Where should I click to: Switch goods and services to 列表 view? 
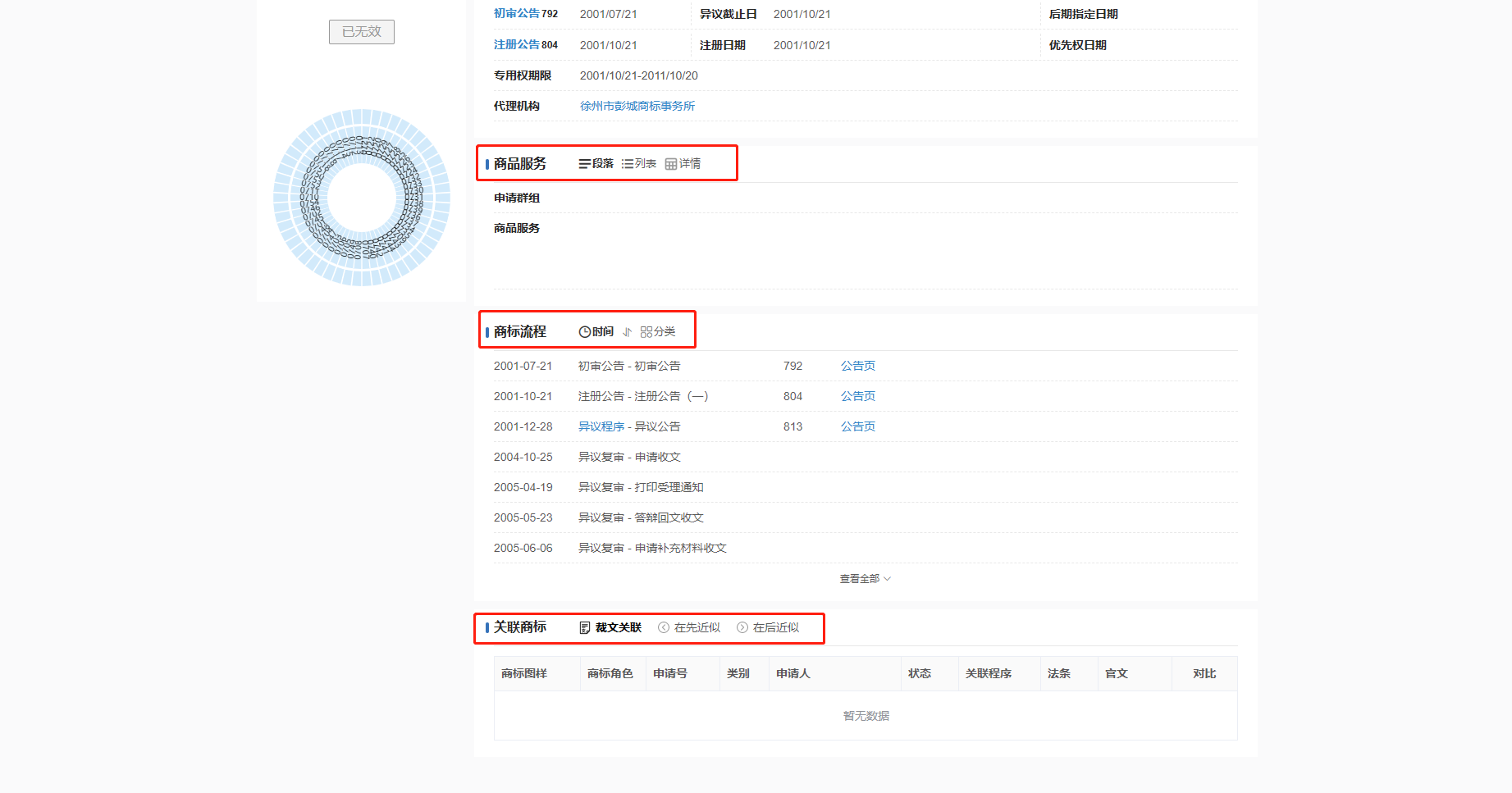coord(639,164)
